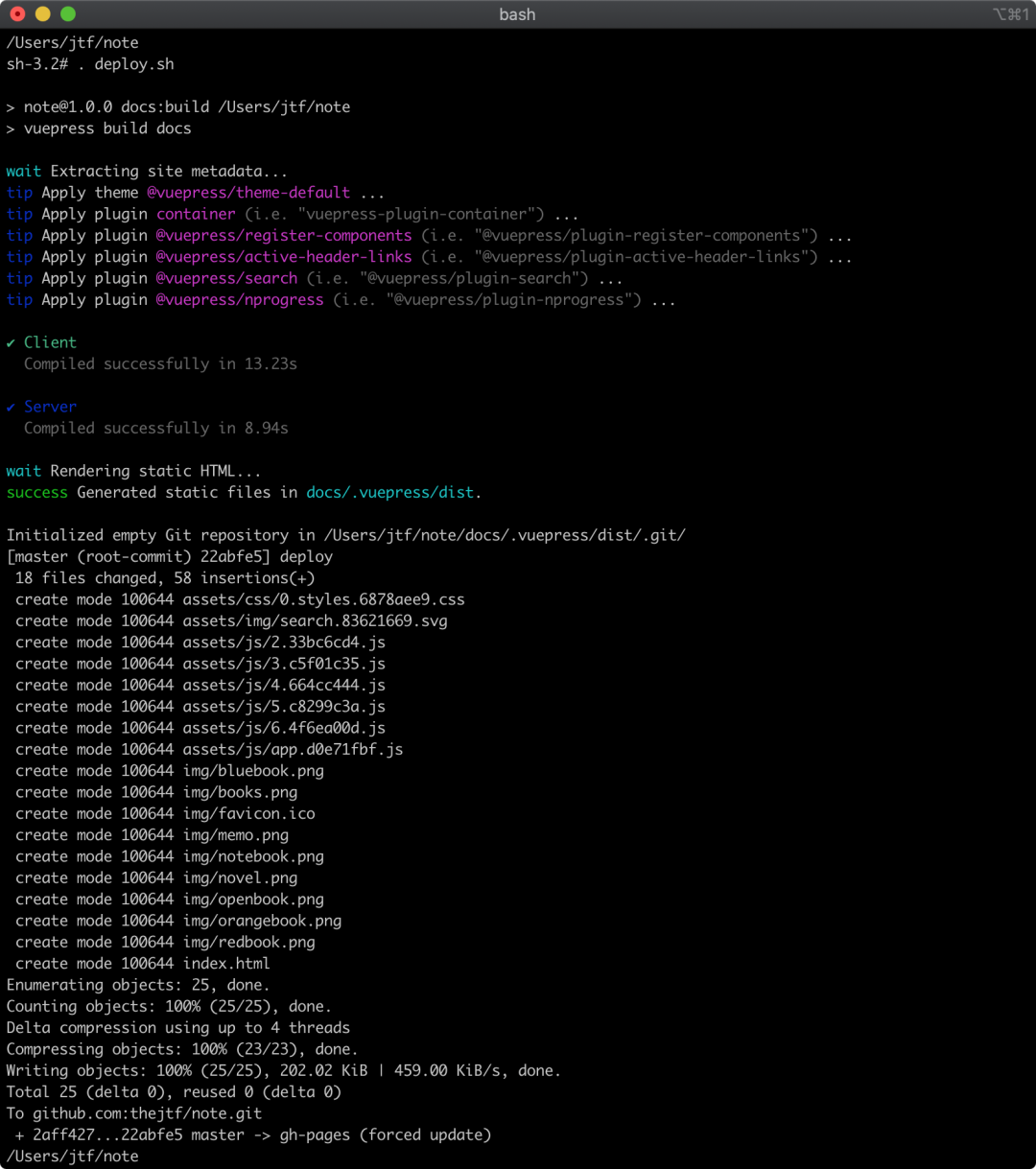Screen dimensions: 1036x1169
Task: Click 'vuepress build docs' line
Action: click(107, 129)
